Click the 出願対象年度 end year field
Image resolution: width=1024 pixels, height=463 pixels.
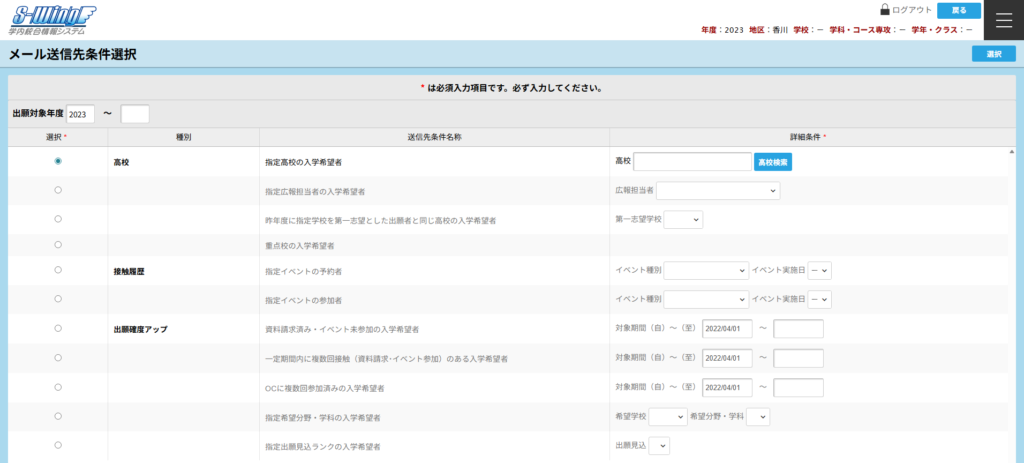(x=135, y=114)
